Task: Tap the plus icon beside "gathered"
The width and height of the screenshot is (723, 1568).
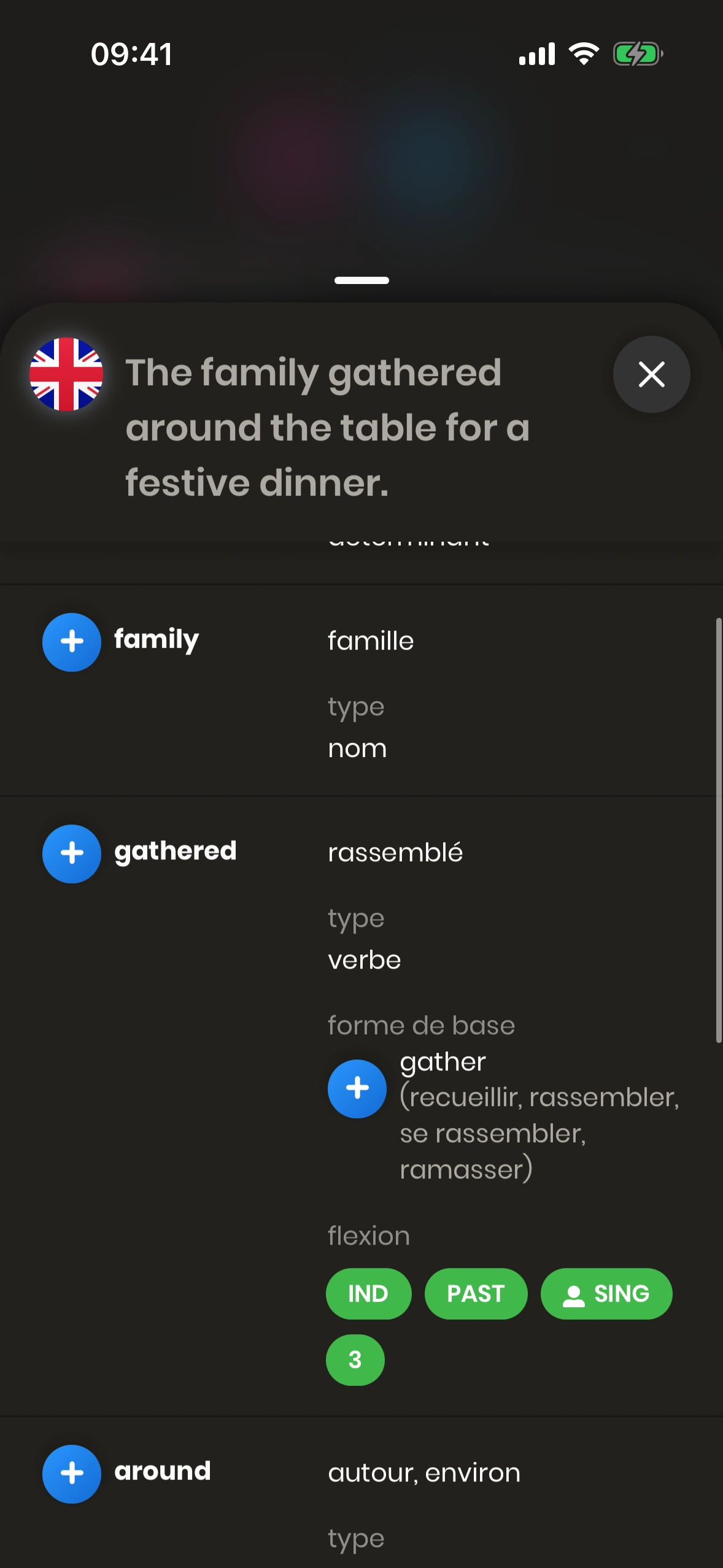Action: coord(72,853)
